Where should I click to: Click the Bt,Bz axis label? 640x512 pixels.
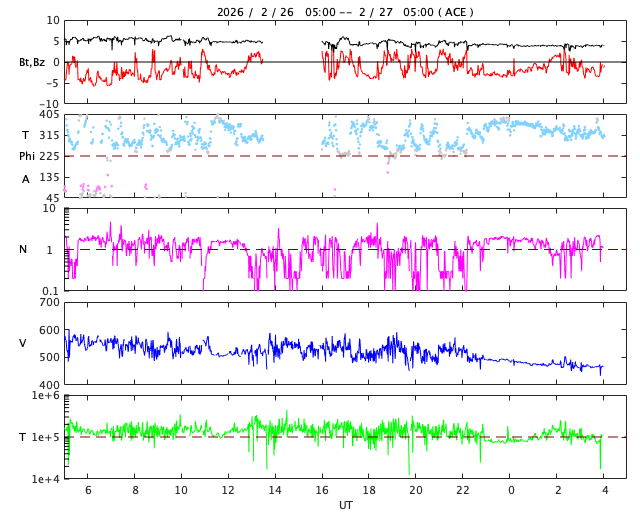coord(31,62)
